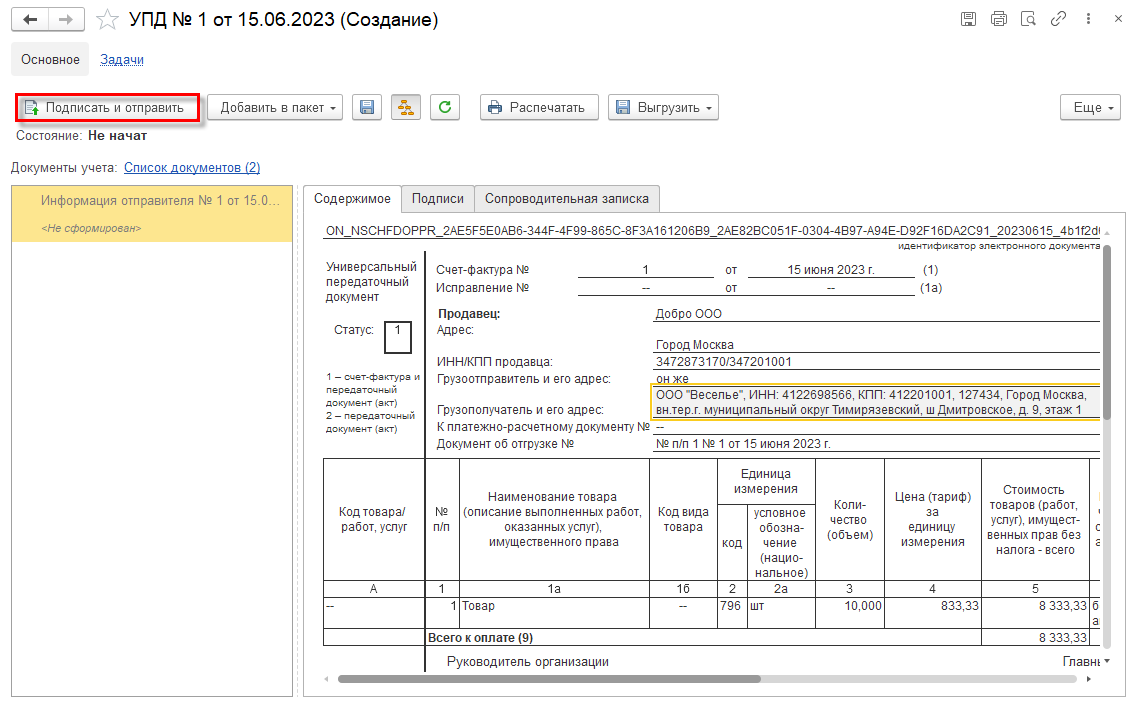Open print preview icon in the title bar
This screenshot has width=1145, height=709.
tap(1028, 19)
